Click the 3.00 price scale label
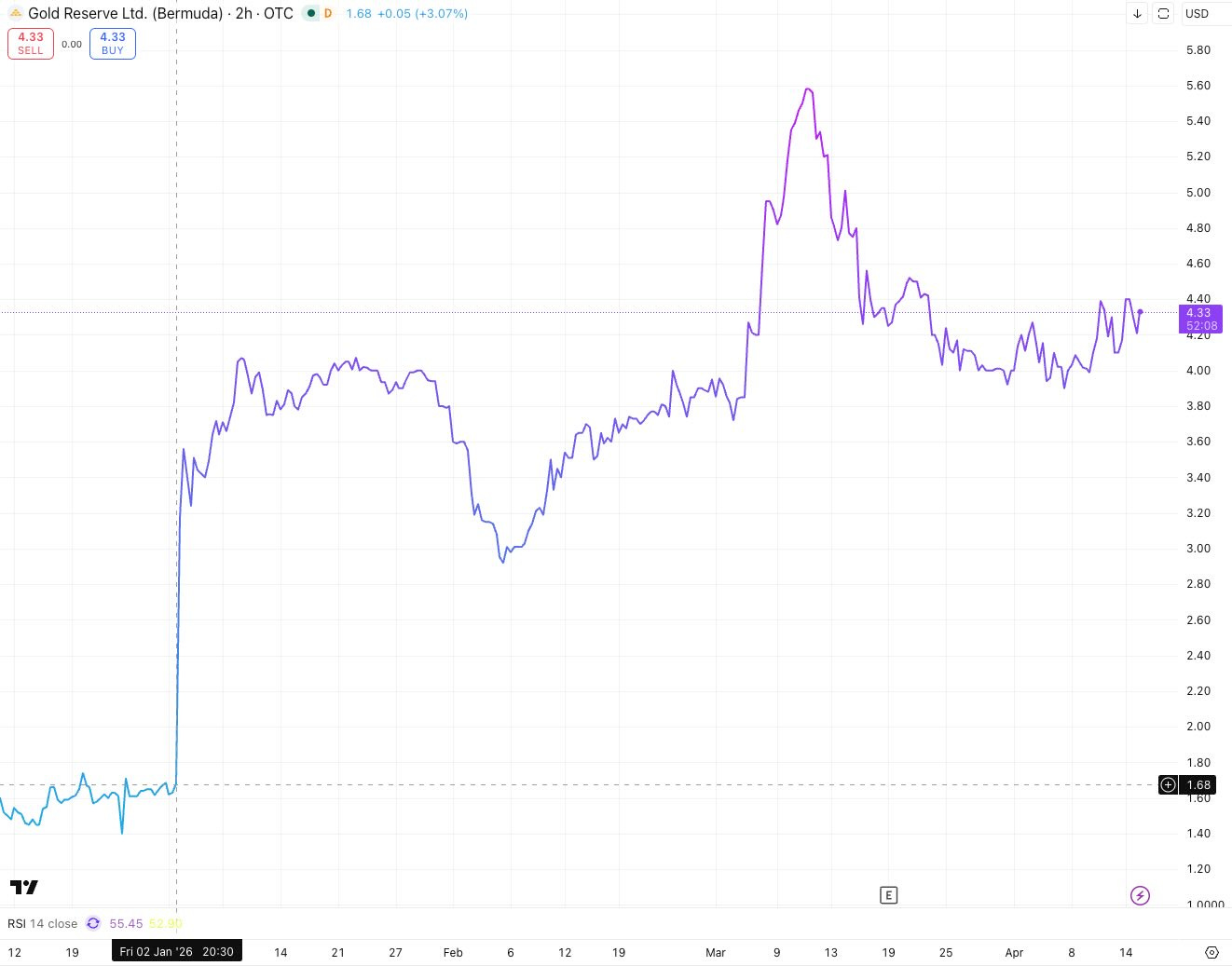 pos(1198,548)
